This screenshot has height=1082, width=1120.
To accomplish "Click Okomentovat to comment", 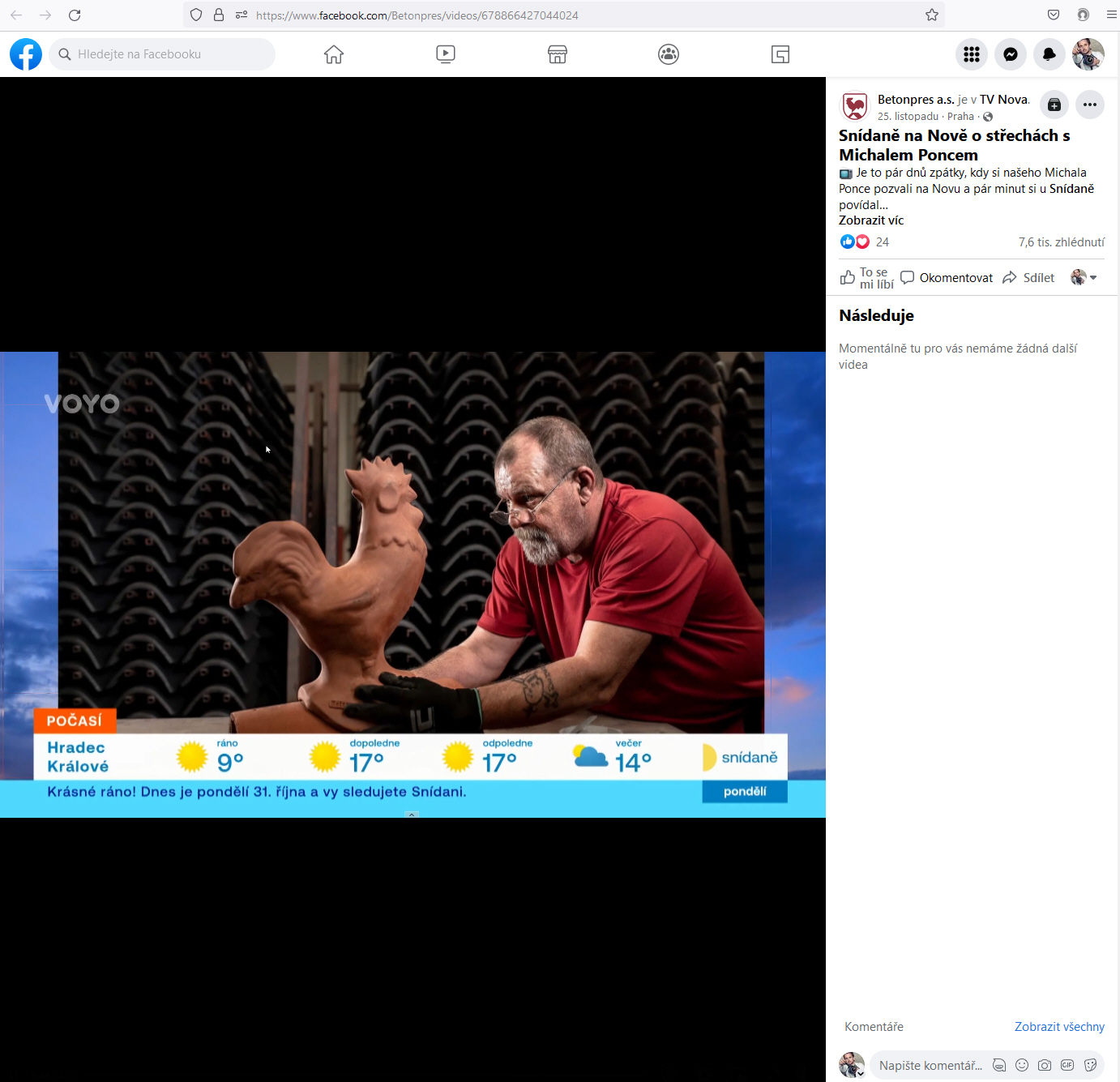I will coord(947,278).
